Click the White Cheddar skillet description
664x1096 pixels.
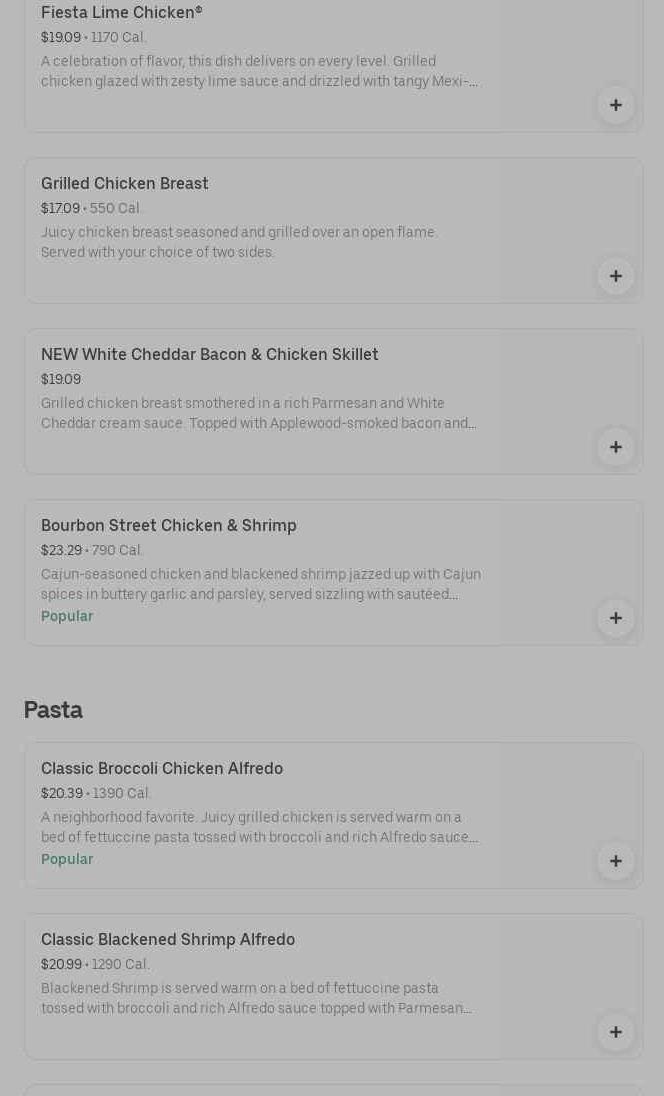click(259, 413)
